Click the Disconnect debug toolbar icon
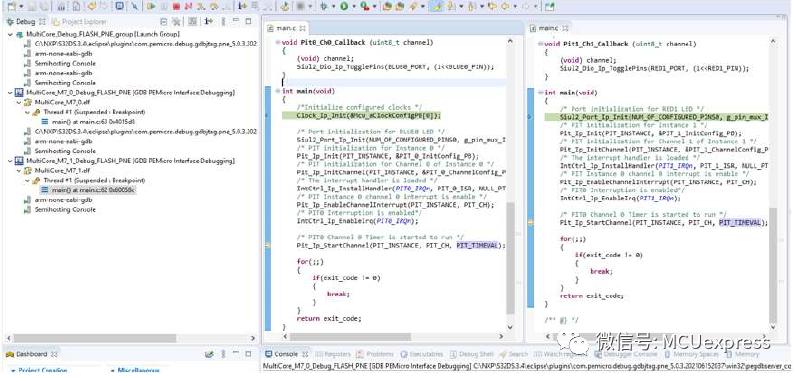796x378 pixels. pyautogui.click(x=188, y=7)
